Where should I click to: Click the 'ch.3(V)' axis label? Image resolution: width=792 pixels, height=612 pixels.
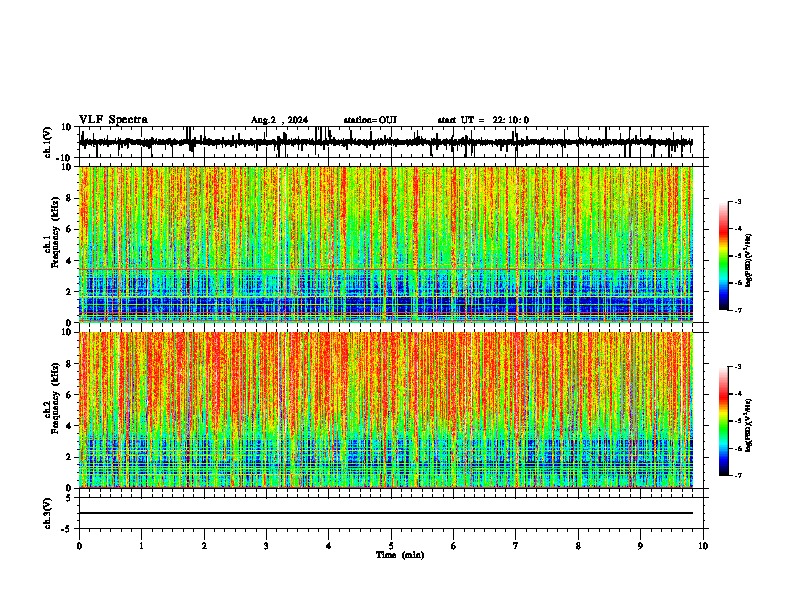48,513
